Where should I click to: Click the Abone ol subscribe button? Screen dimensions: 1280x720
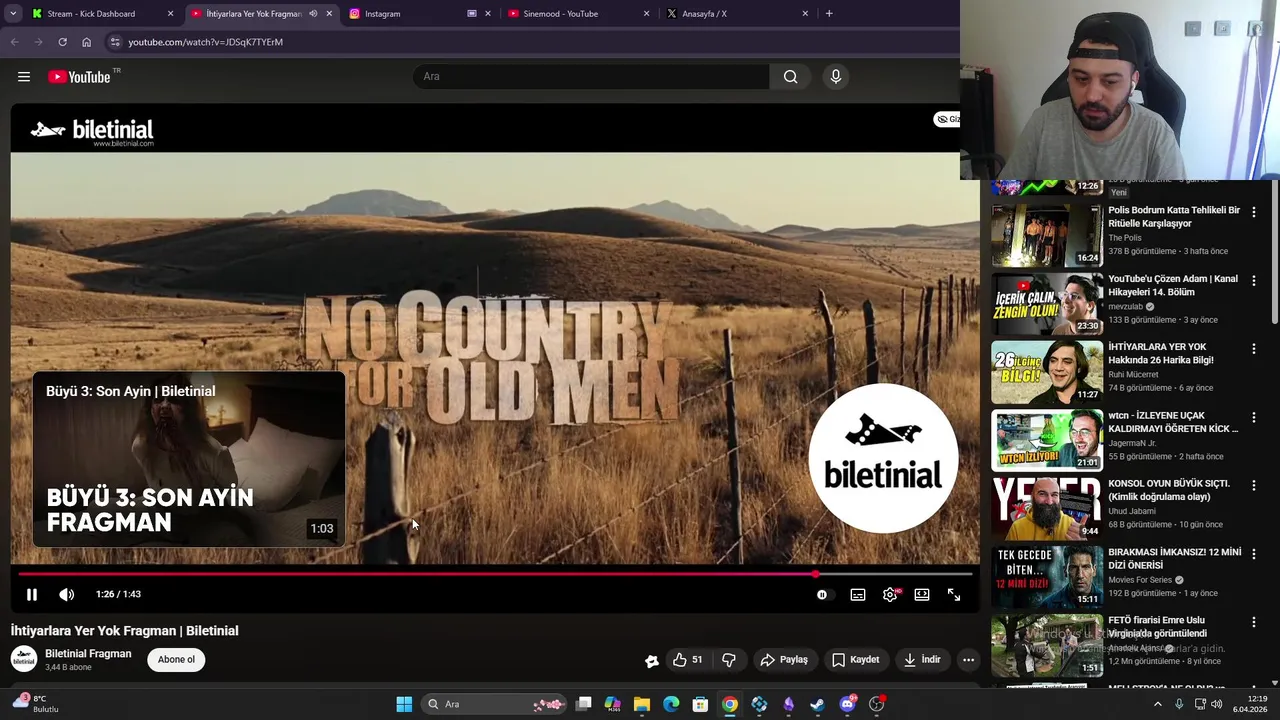pos(176,659)
